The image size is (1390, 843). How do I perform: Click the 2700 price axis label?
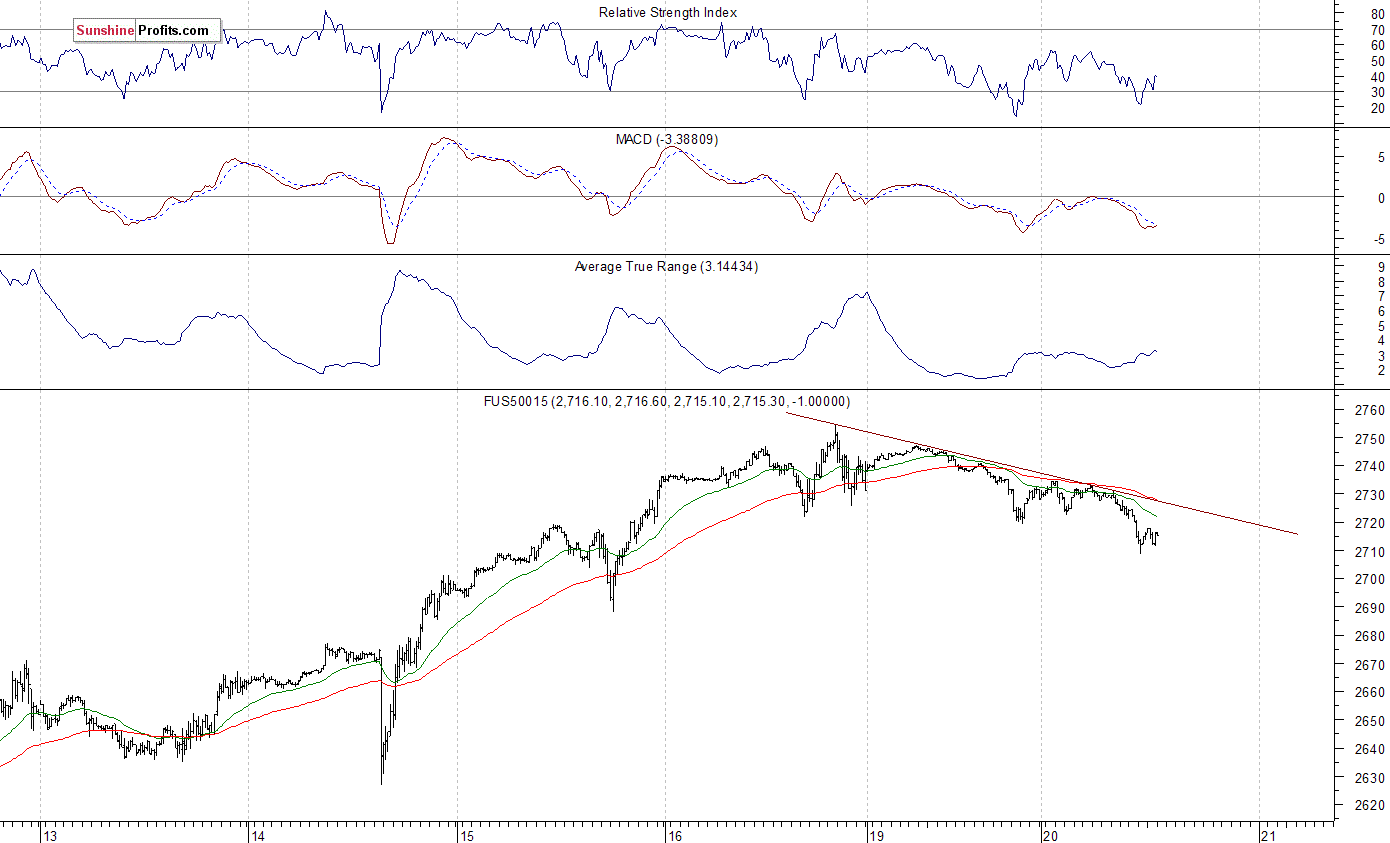click(1370, 580)
